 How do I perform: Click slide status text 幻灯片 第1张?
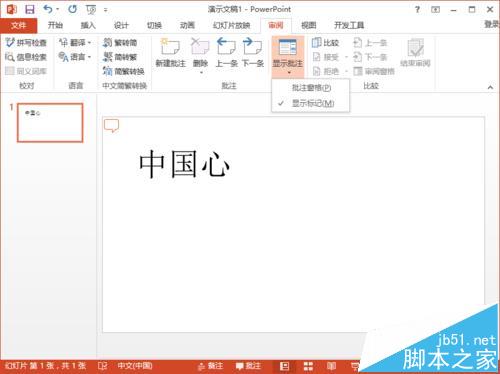click(46, 366)
